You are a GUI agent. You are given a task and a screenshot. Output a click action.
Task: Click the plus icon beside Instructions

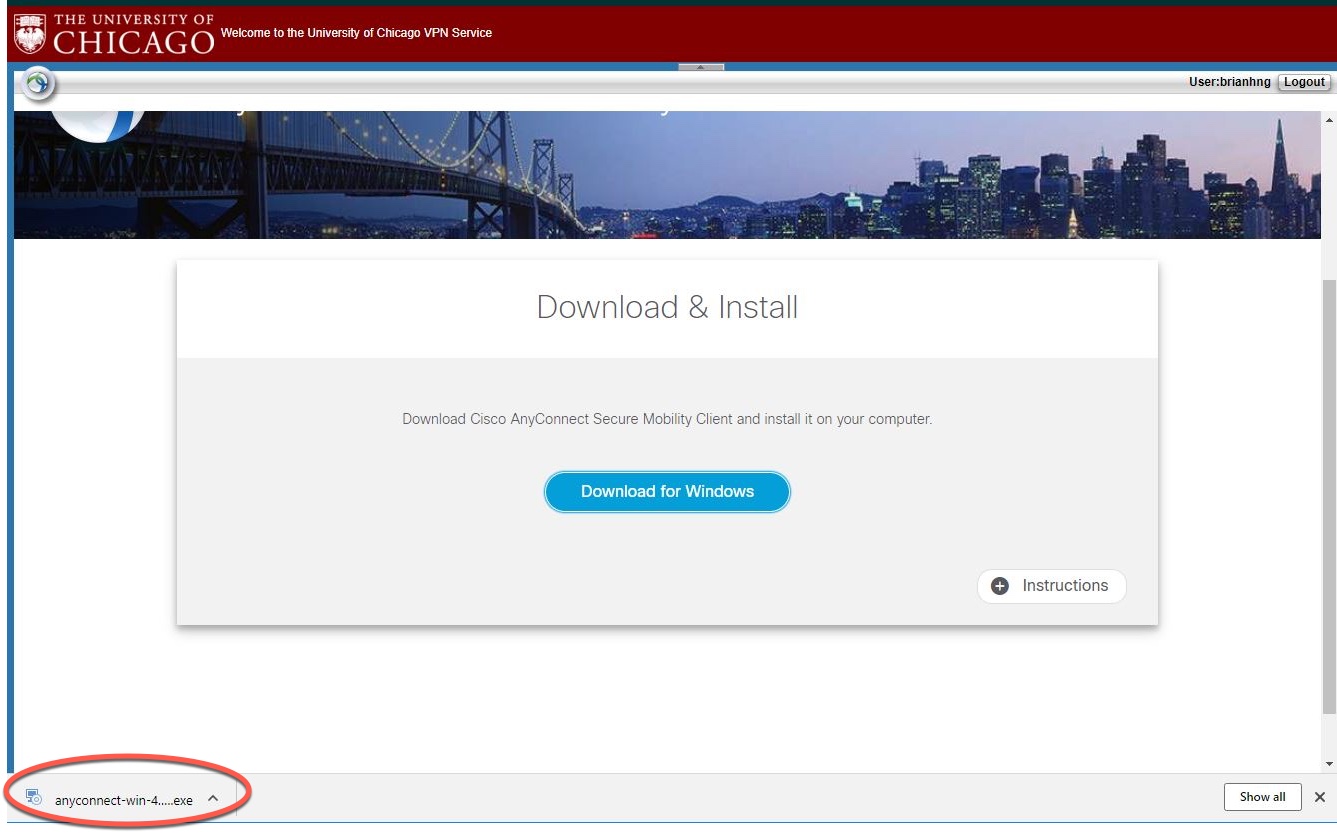tap(998, 586)
